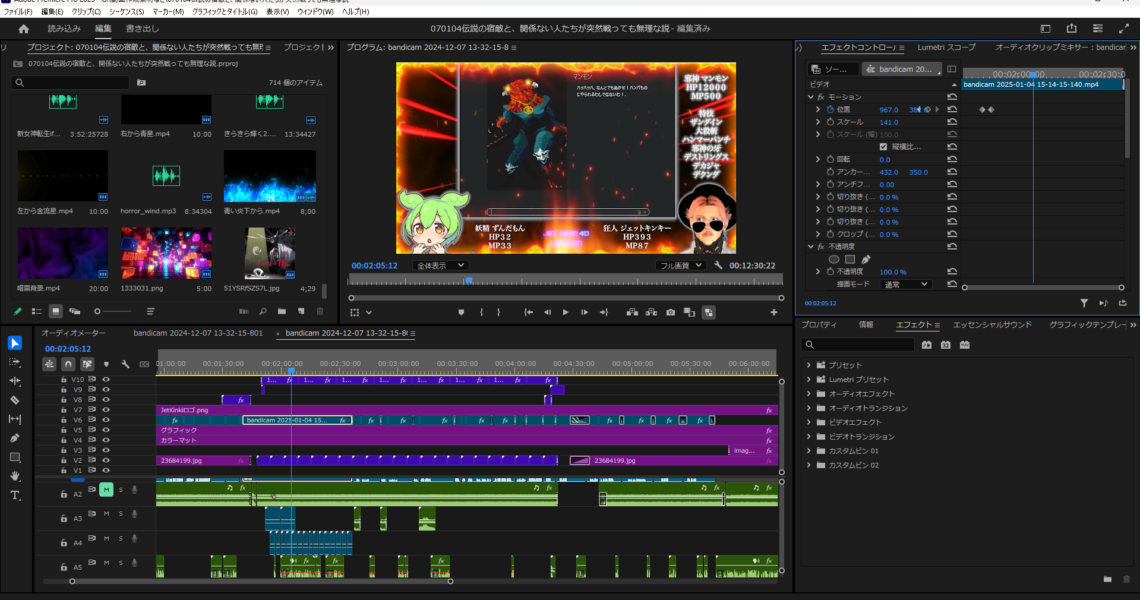Open the 通常 blend mode dropdown
The image size is (1140, 600).
pos(905,284)
